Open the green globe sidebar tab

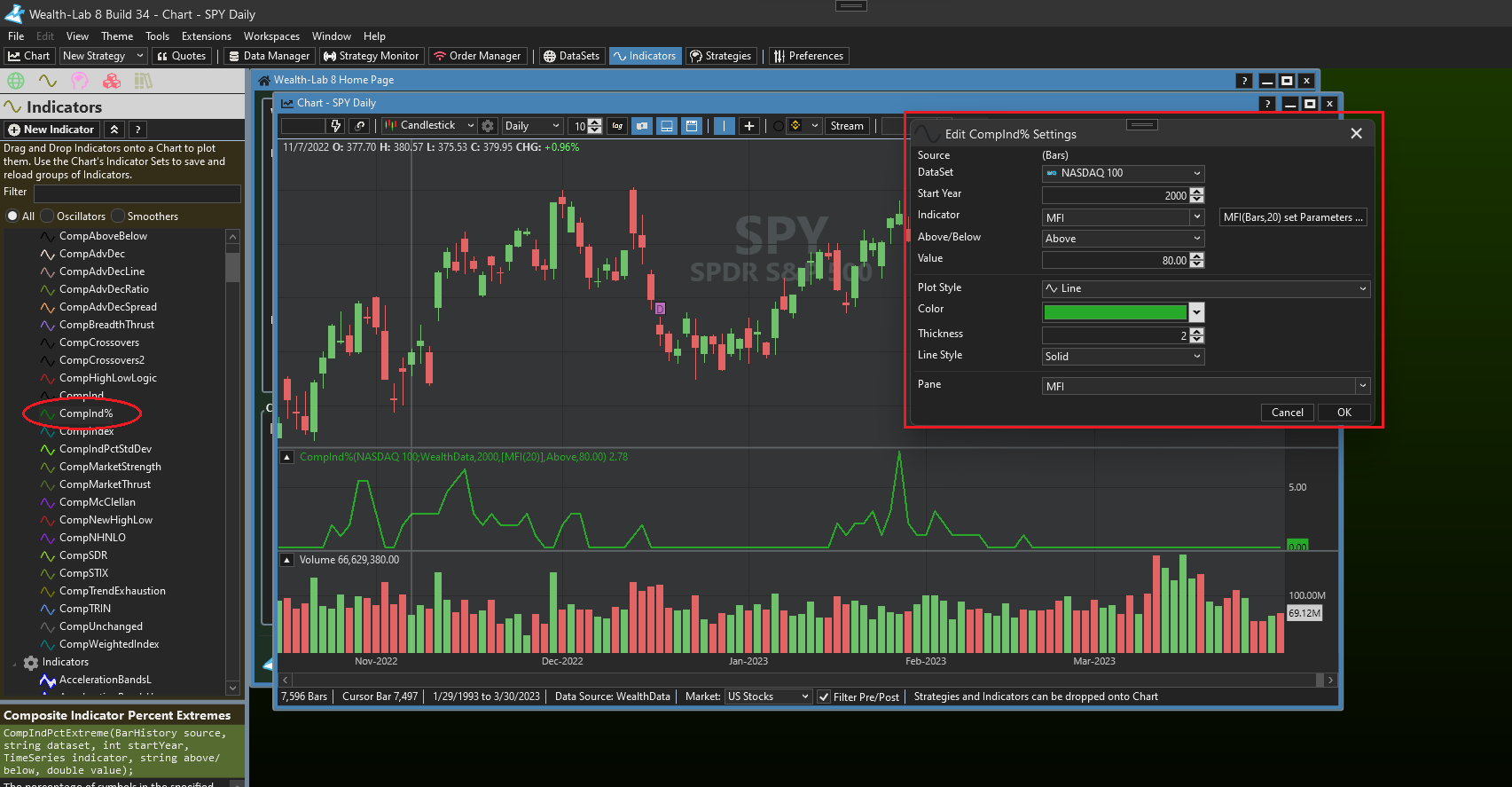15,81
